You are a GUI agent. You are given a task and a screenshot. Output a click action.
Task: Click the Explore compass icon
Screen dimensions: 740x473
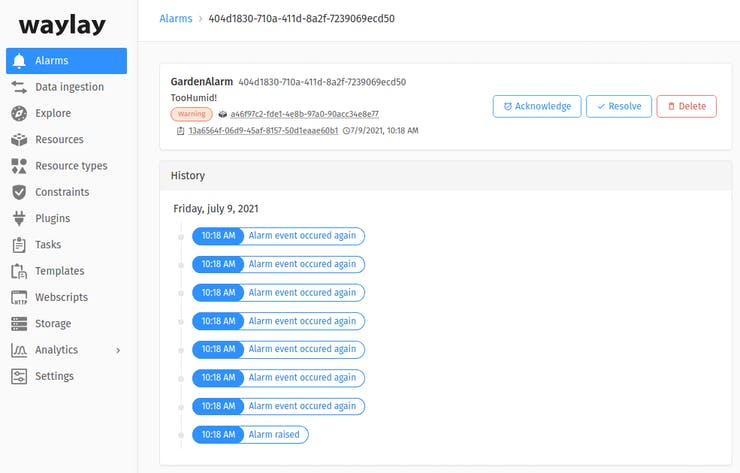pyautogui.click(x=19, y=113)
